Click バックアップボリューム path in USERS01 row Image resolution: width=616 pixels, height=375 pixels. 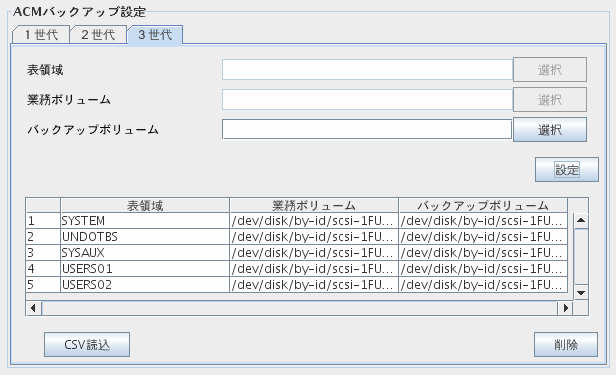coord(483,269)
